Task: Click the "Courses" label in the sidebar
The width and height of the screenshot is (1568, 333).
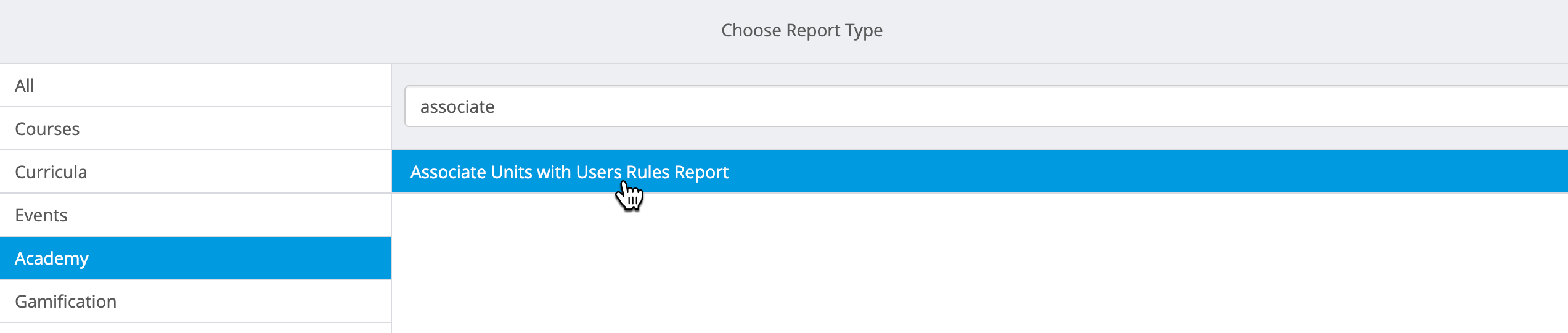Action: [x=47, y=129]
